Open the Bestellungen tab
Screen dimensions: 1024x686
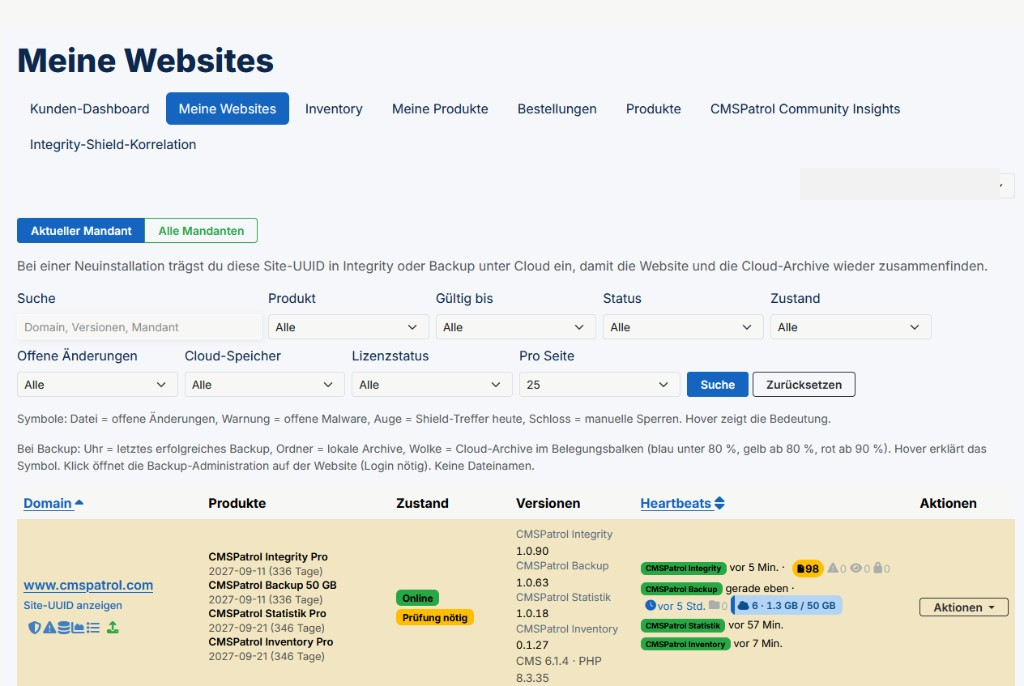557,109
